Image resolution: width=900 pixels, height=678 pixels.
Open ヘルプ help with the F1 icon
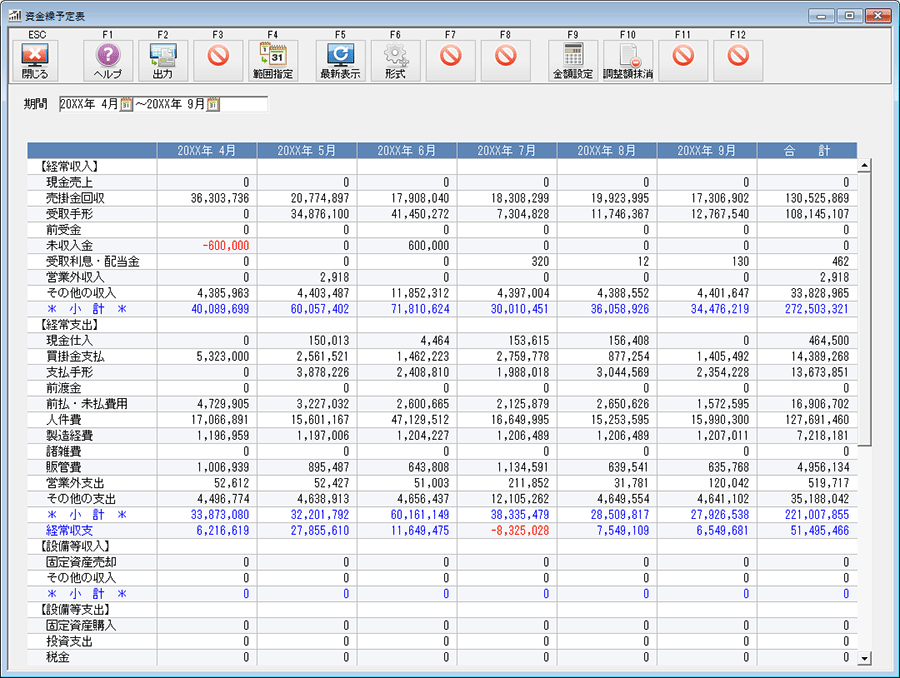(x=107, y=60)
